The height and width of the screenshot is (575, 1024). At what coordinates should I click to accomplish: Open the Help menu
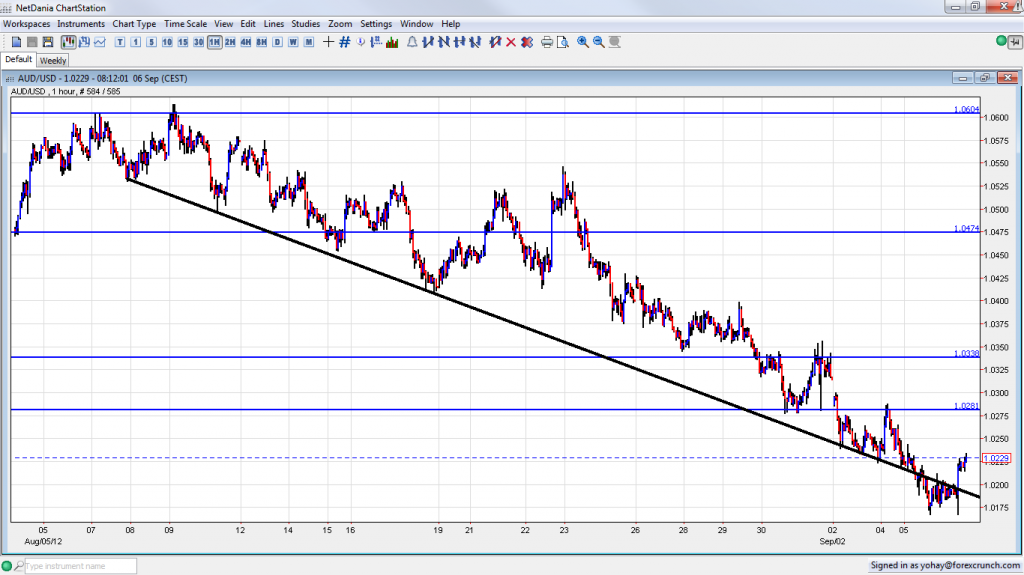(x=451, y=24)
